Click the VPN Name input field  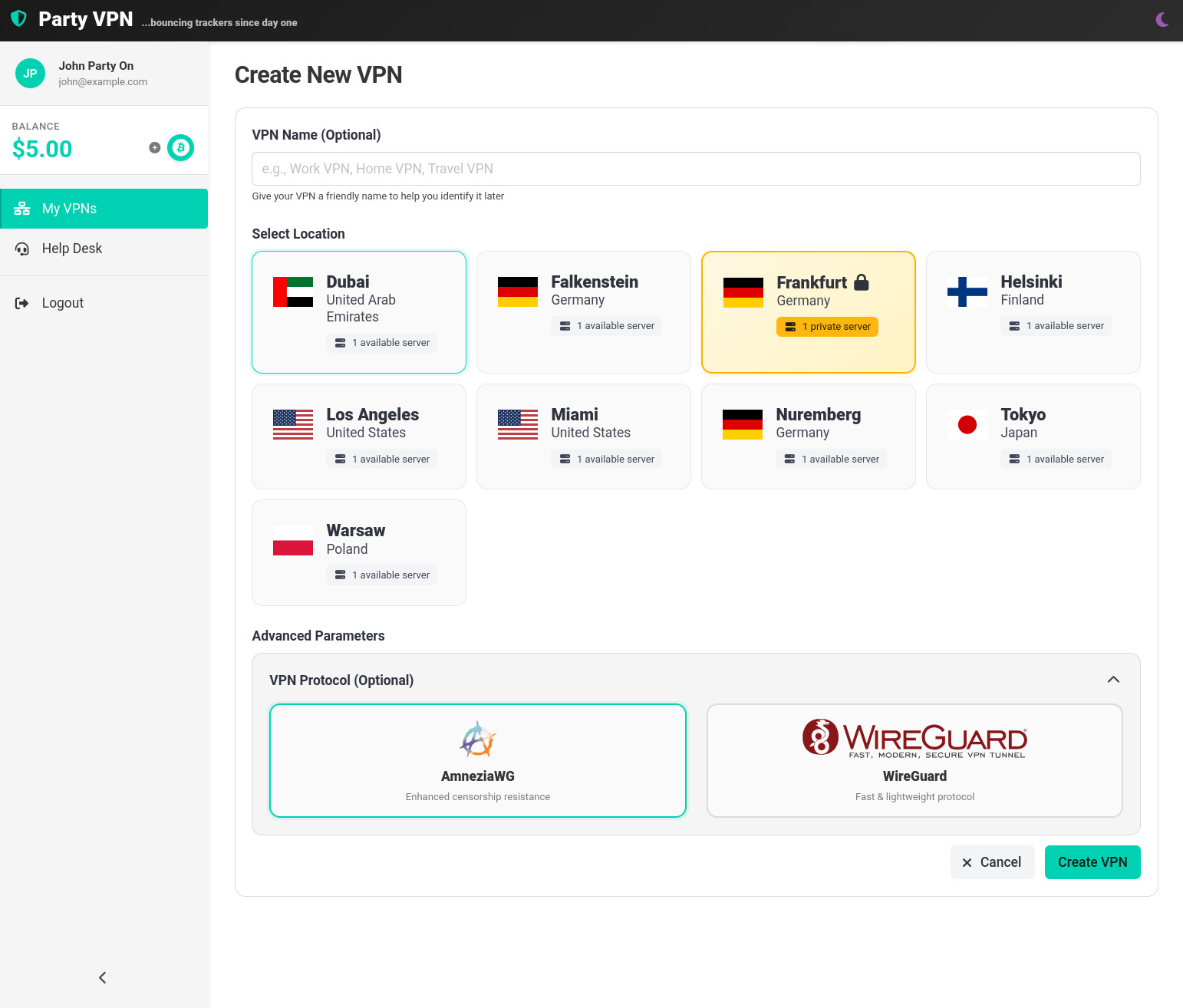pyautogui.click(x=695, y=168)
